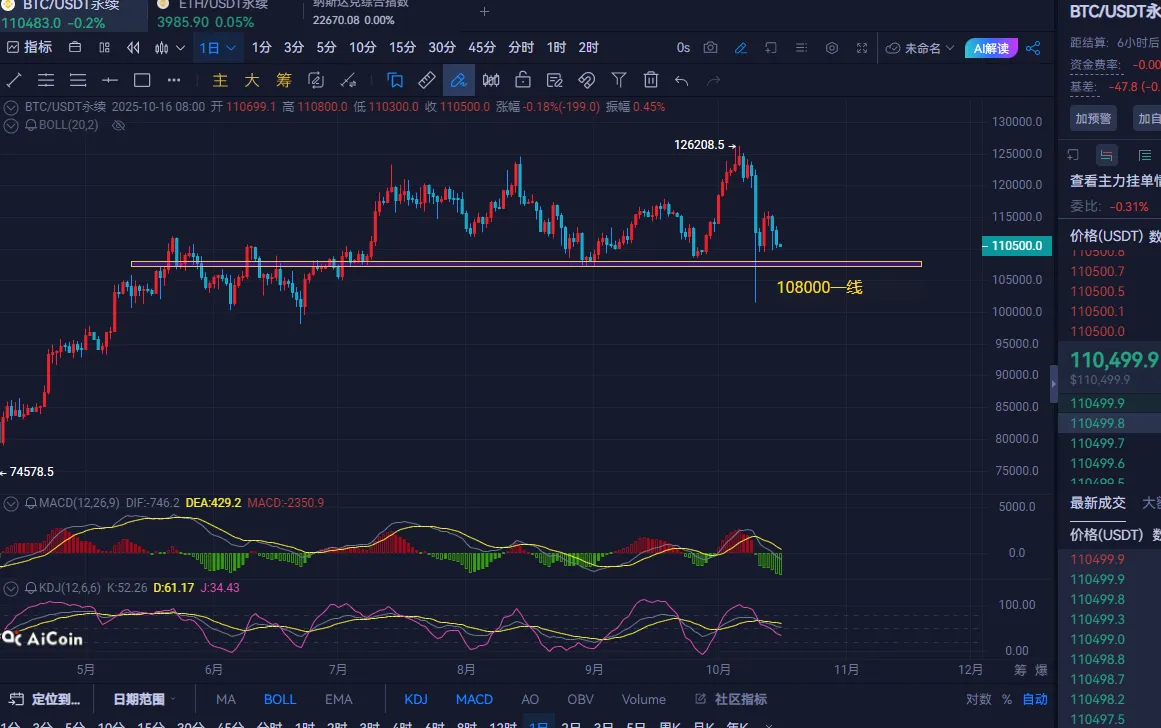Click the AI解读 button
This screenshot has height=728, width=1161.
(x=992, y=48)
